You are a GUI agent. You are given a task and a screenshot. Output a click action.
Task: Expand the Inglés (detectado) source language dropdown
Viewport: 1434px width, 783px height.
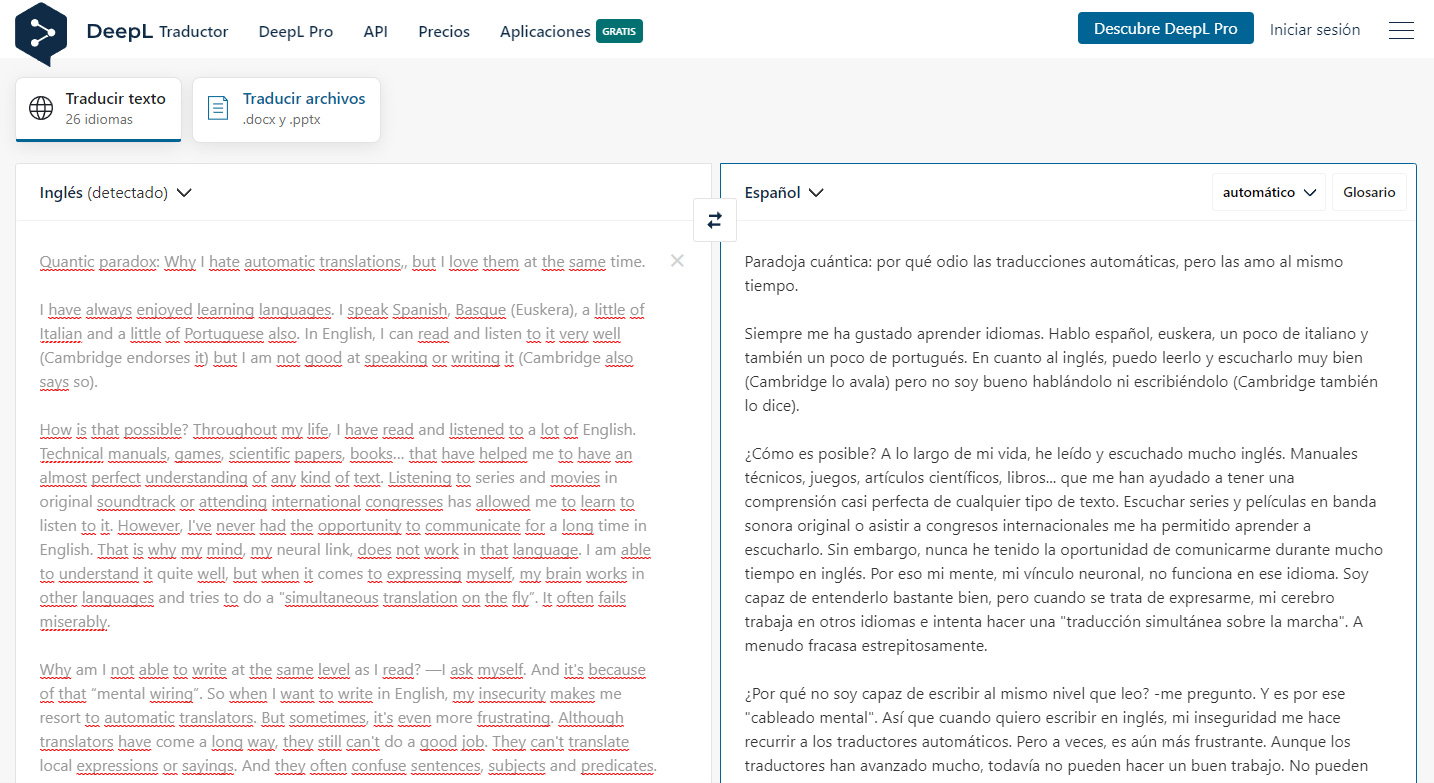[115, 193]
